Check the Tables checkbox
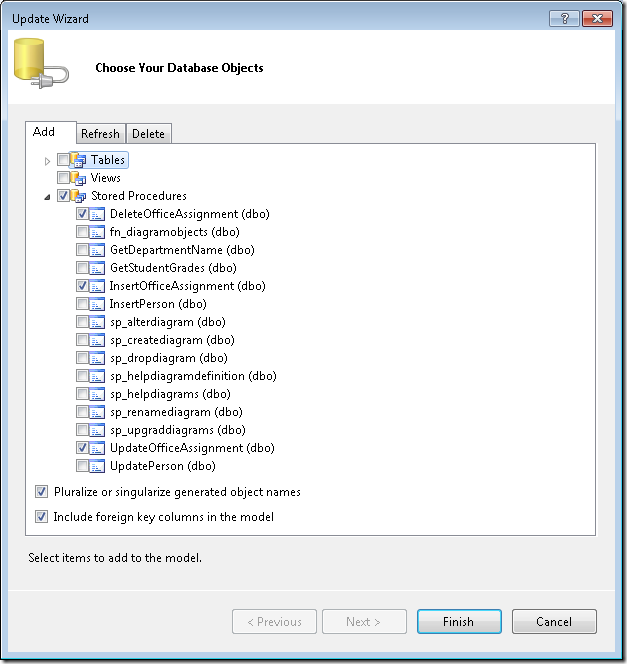Screen dimensions: 627x664 point(63,160)
